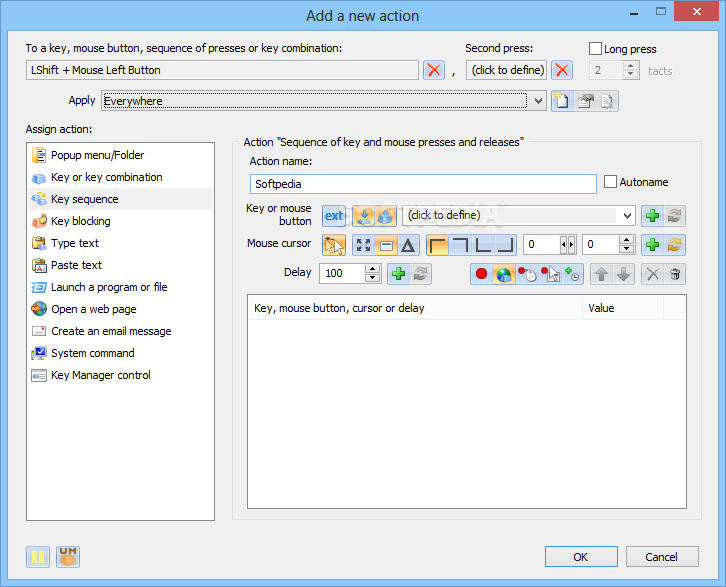This screenshot has width=726, height=587.
Task: Add the key or mouse button to the sequence
Action: click(652, 216)
